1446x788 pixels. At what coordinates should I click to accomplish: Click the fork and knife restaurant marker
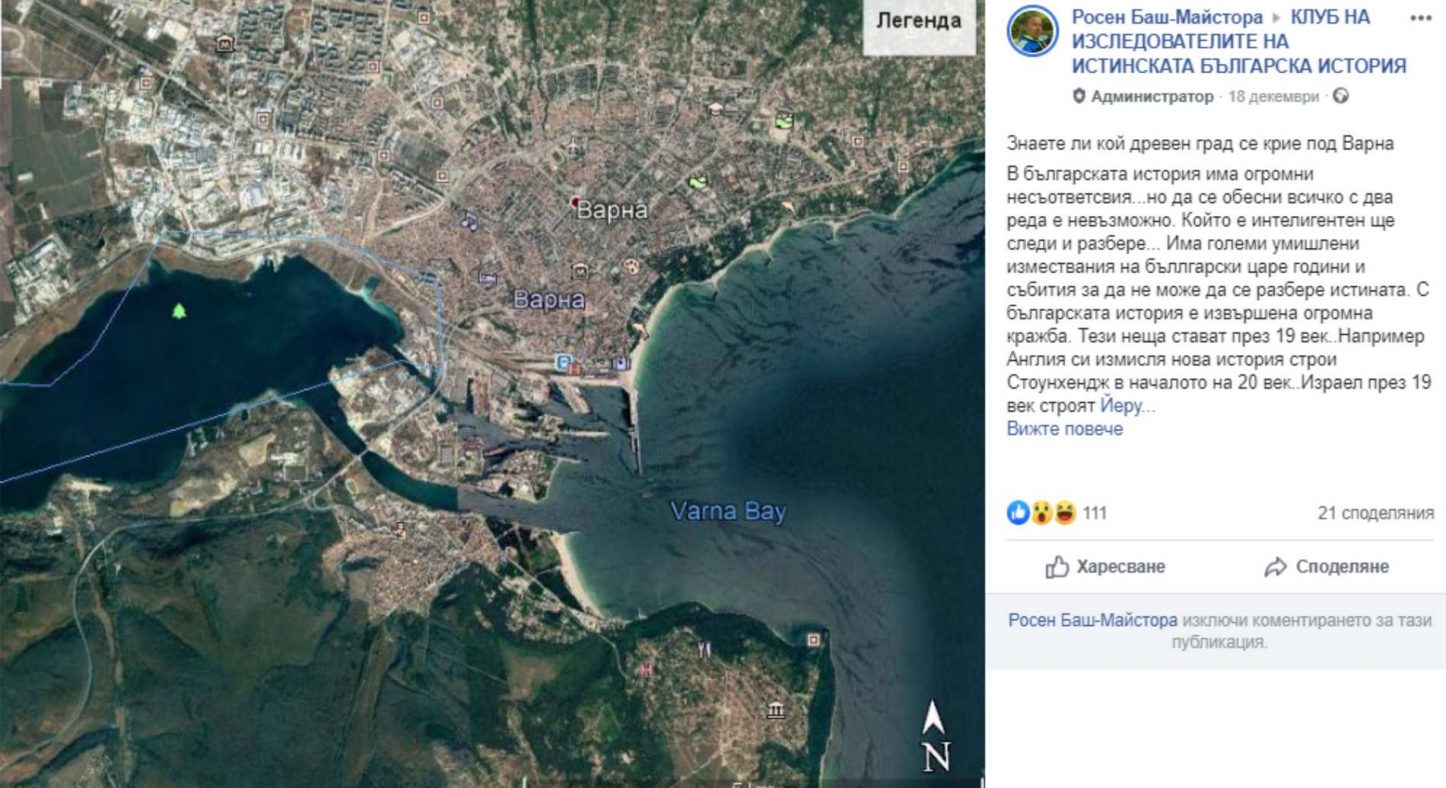pyautogui.click(x=704, y=649)
